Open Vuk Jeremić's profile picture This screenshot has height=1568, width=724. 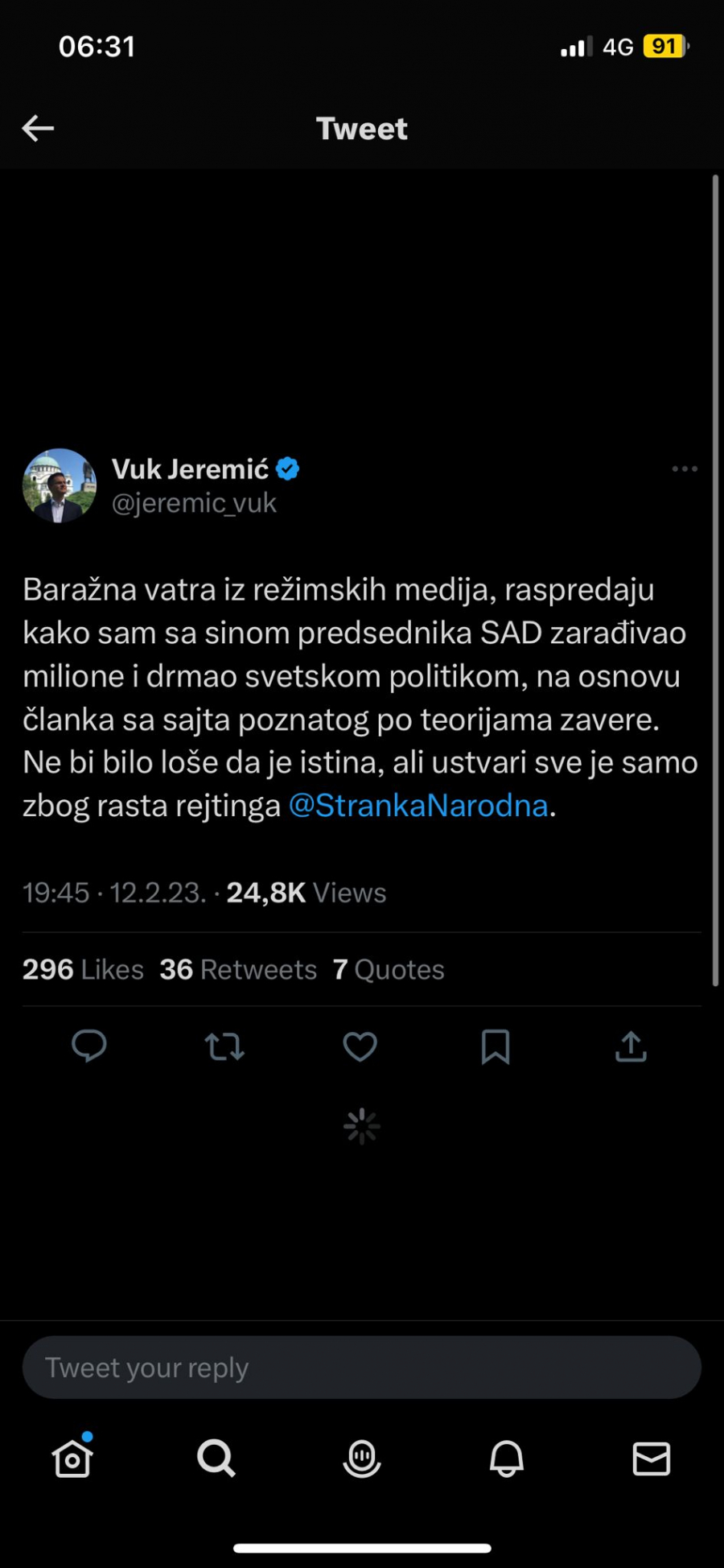coord(60,485)
